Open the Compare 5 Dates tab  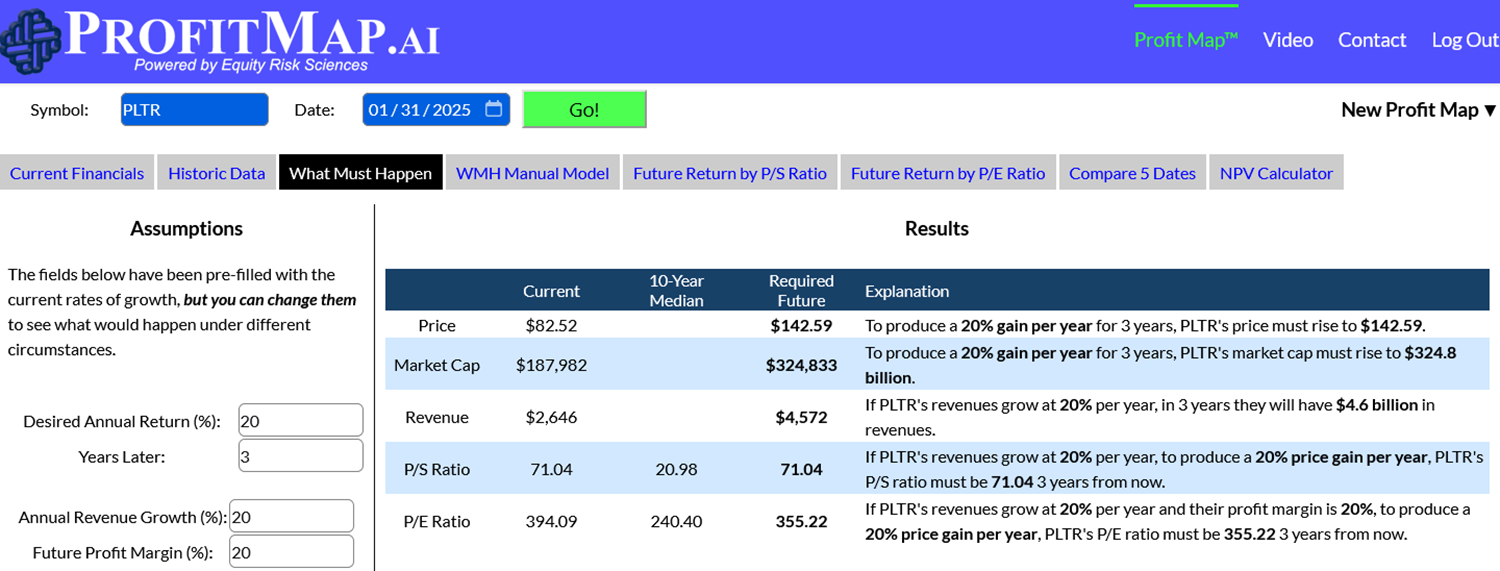1132,173
